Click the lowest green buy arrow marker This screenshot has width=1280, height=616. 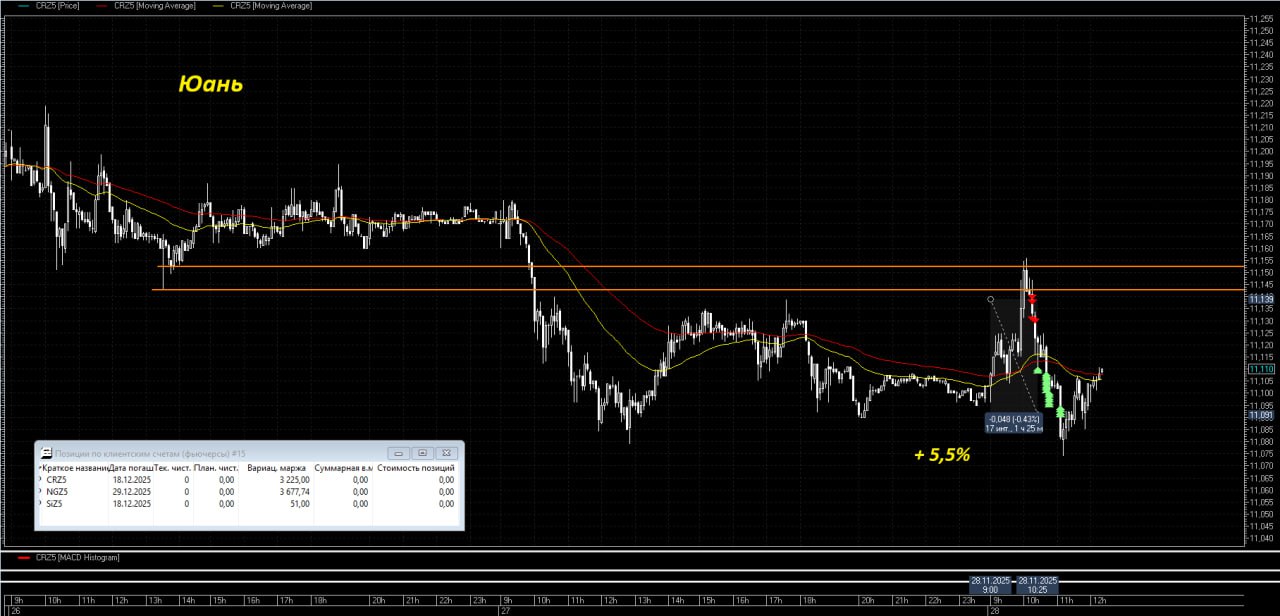(x=1060, y=412)
